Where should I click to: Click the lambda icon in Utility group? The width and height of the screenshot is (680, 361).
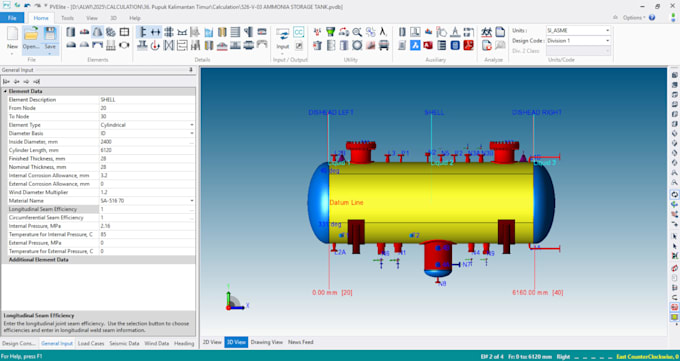(x=383, y=32)
